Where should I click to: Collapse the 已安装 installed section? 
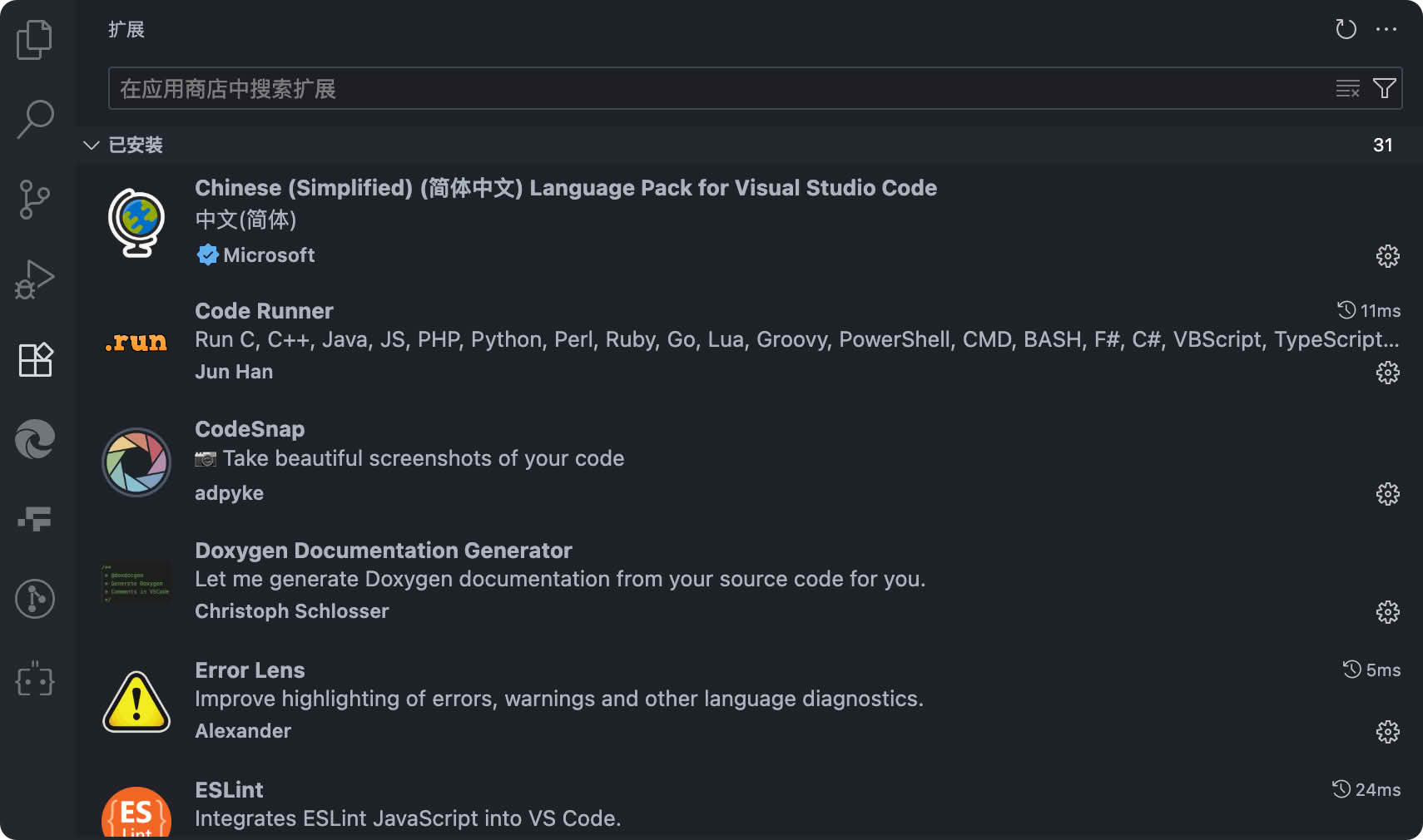click(92, 146)
